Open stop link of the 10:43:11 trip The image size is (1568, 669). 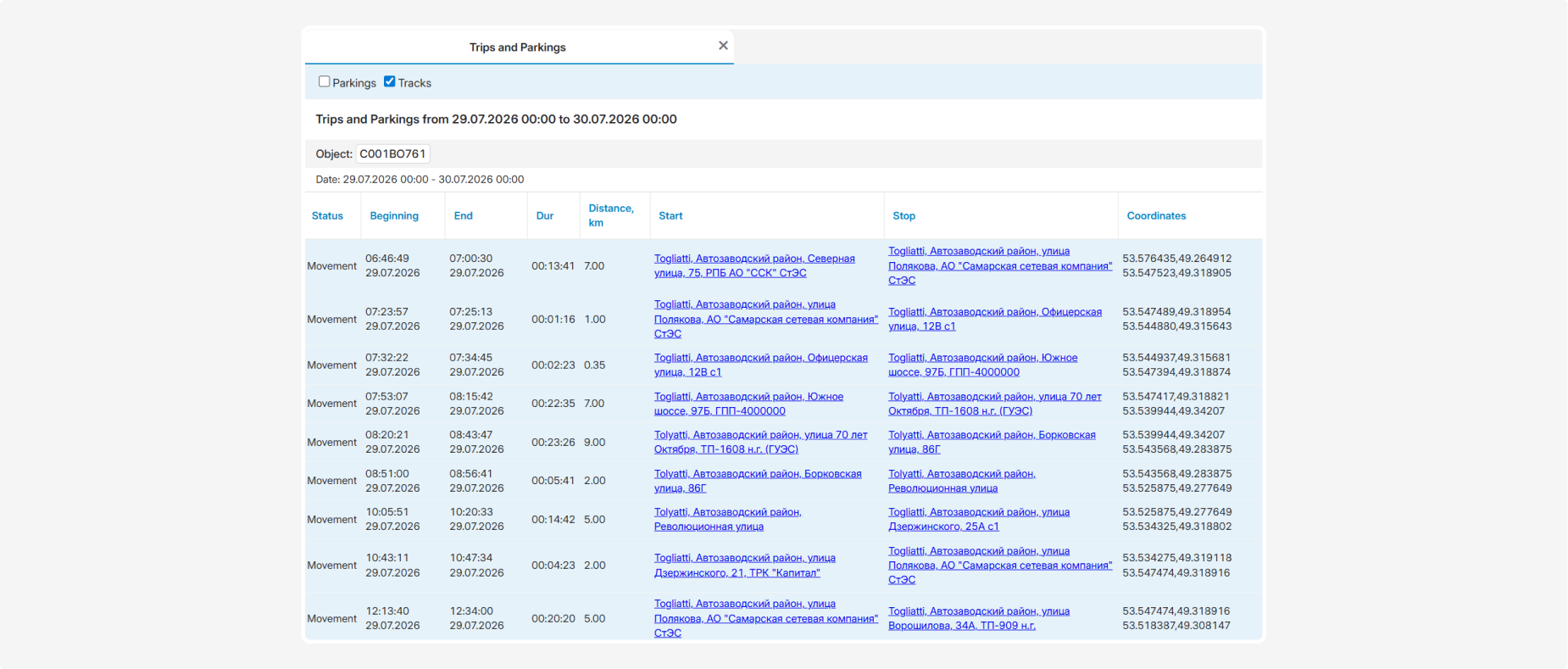[x=1000, y=566]
